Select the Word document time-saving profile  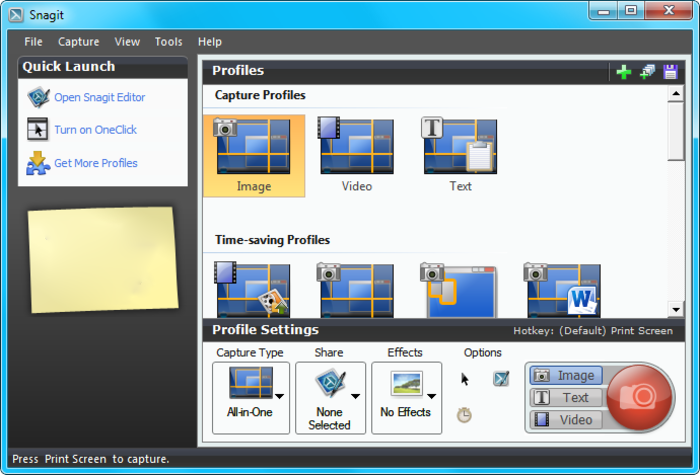[x=564, y=290]
